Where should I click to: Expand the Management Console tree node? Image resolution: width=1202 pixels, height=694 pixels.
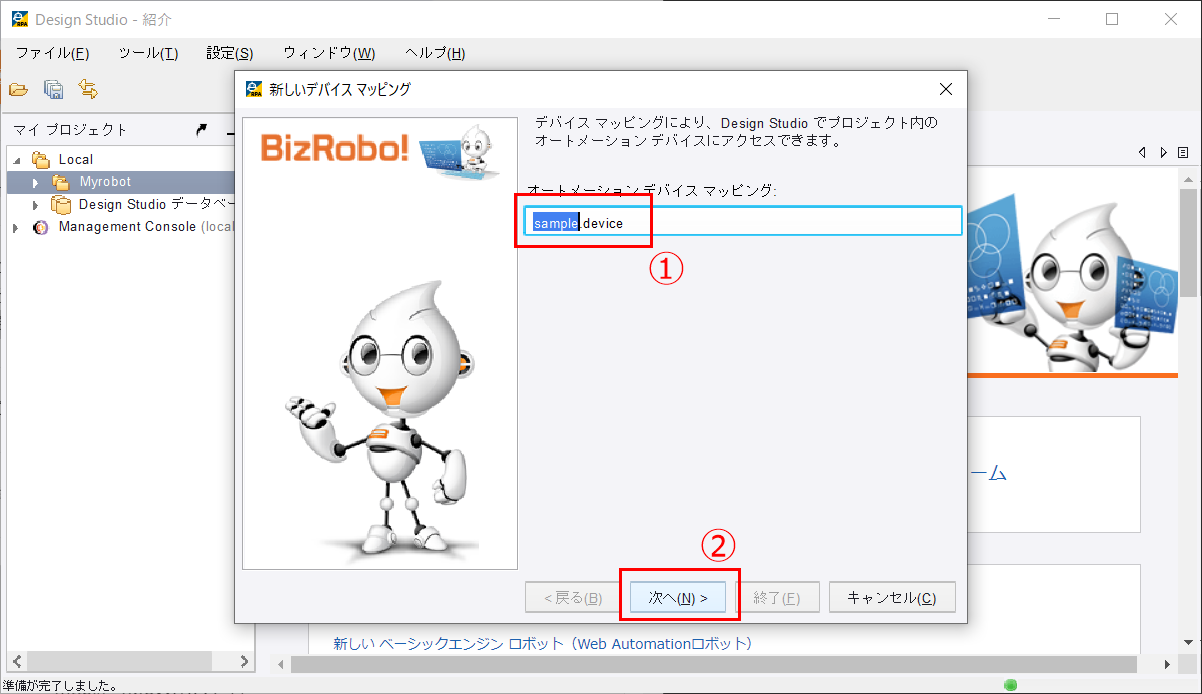pos(16,227)
